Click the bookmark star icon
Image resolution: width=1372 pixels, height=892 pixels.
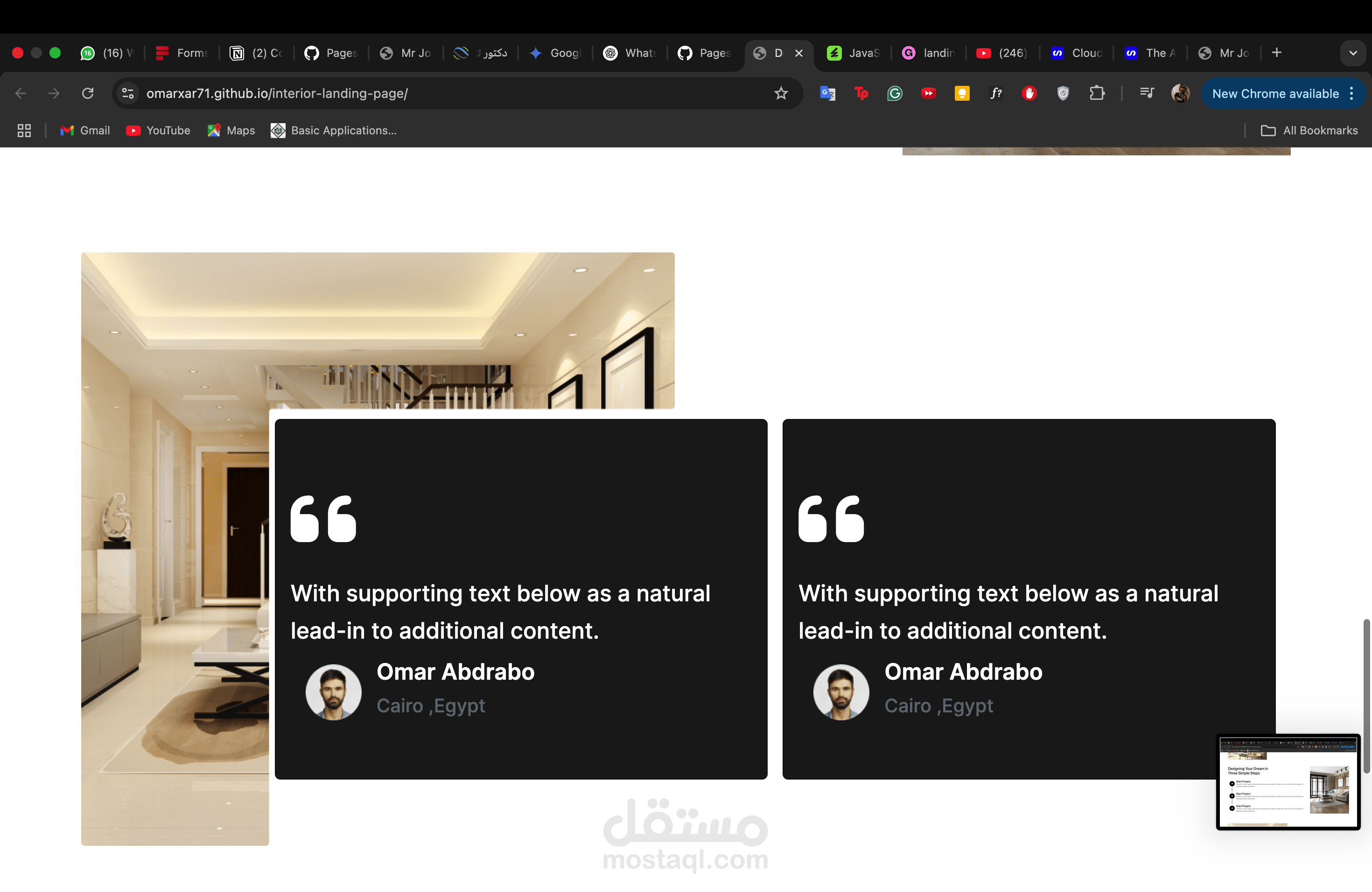point(781,93)
